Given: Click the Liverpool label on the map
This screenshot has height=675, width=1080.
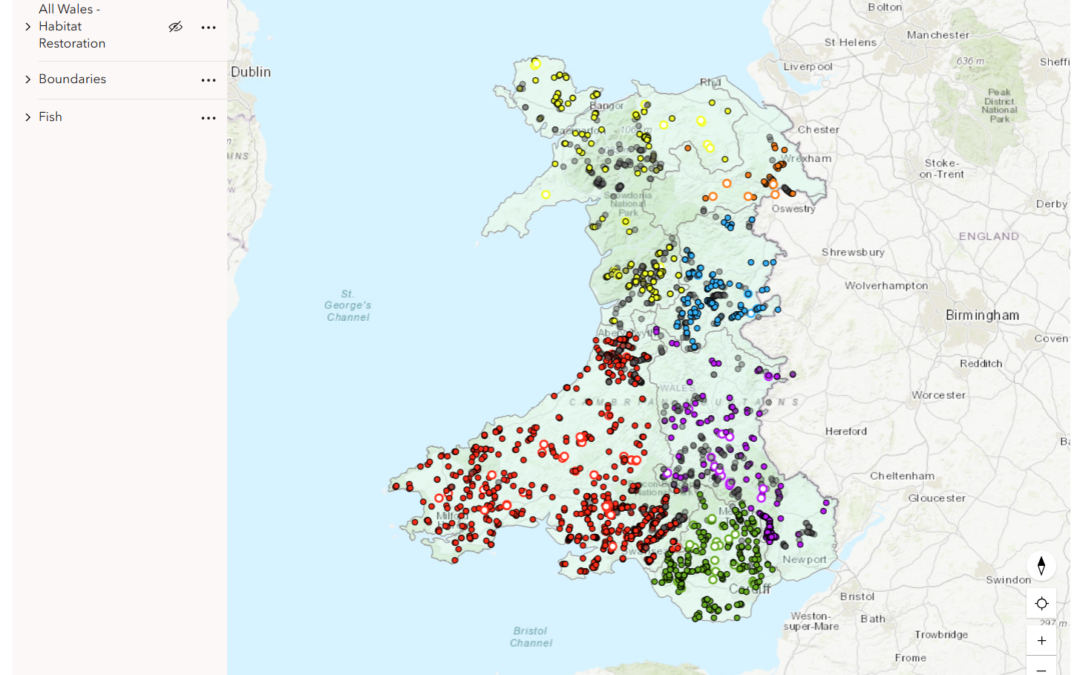Looking at the screenshot, I should click(x=808, y=67).
